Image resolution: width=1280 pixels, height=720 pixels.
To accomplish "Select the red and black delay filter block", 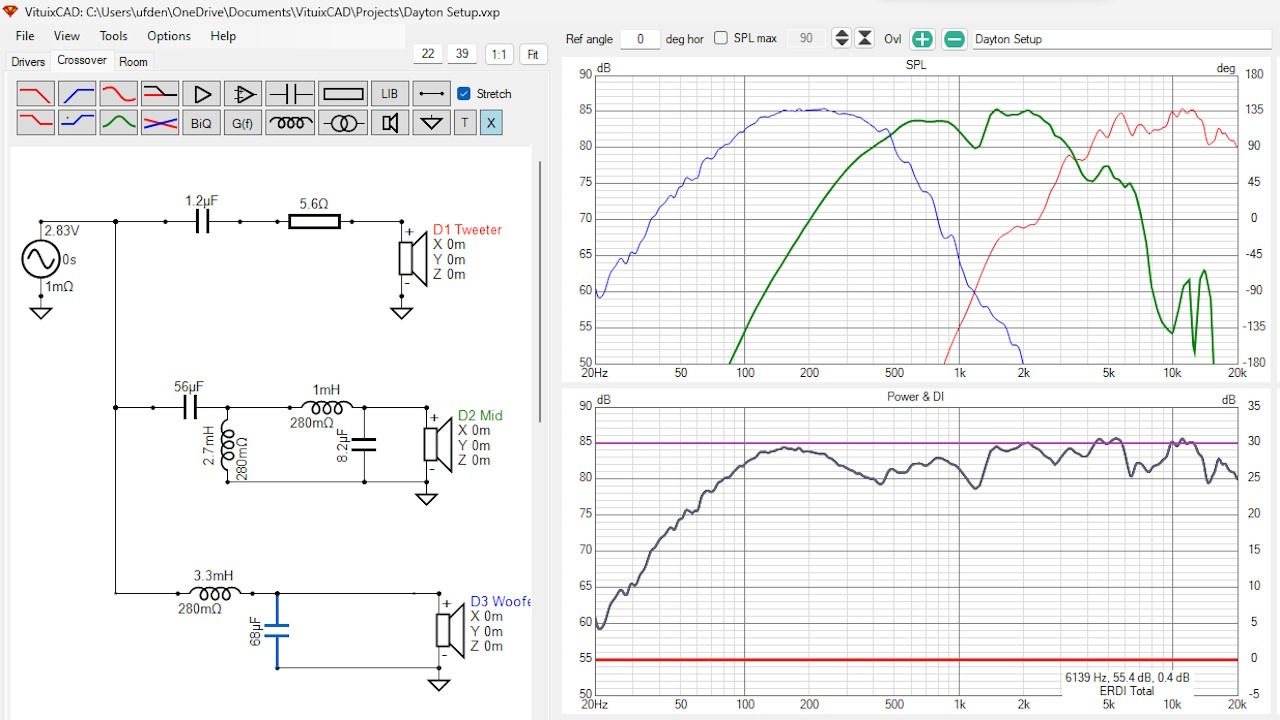I will coord(160,94).
